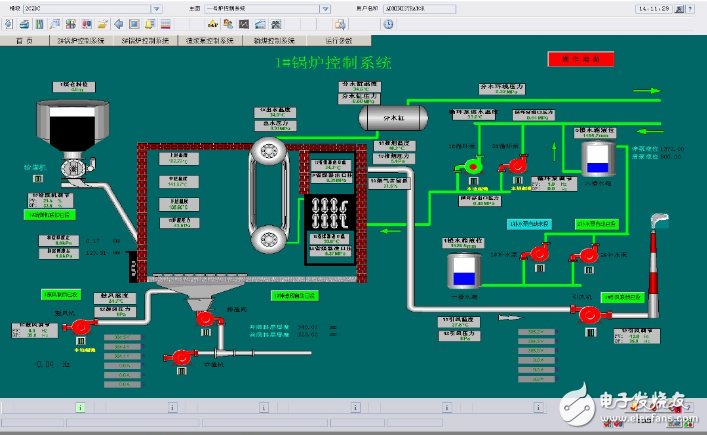Click the 14:11:29 time display
The image size is (707, 435).
coord(654,7)
